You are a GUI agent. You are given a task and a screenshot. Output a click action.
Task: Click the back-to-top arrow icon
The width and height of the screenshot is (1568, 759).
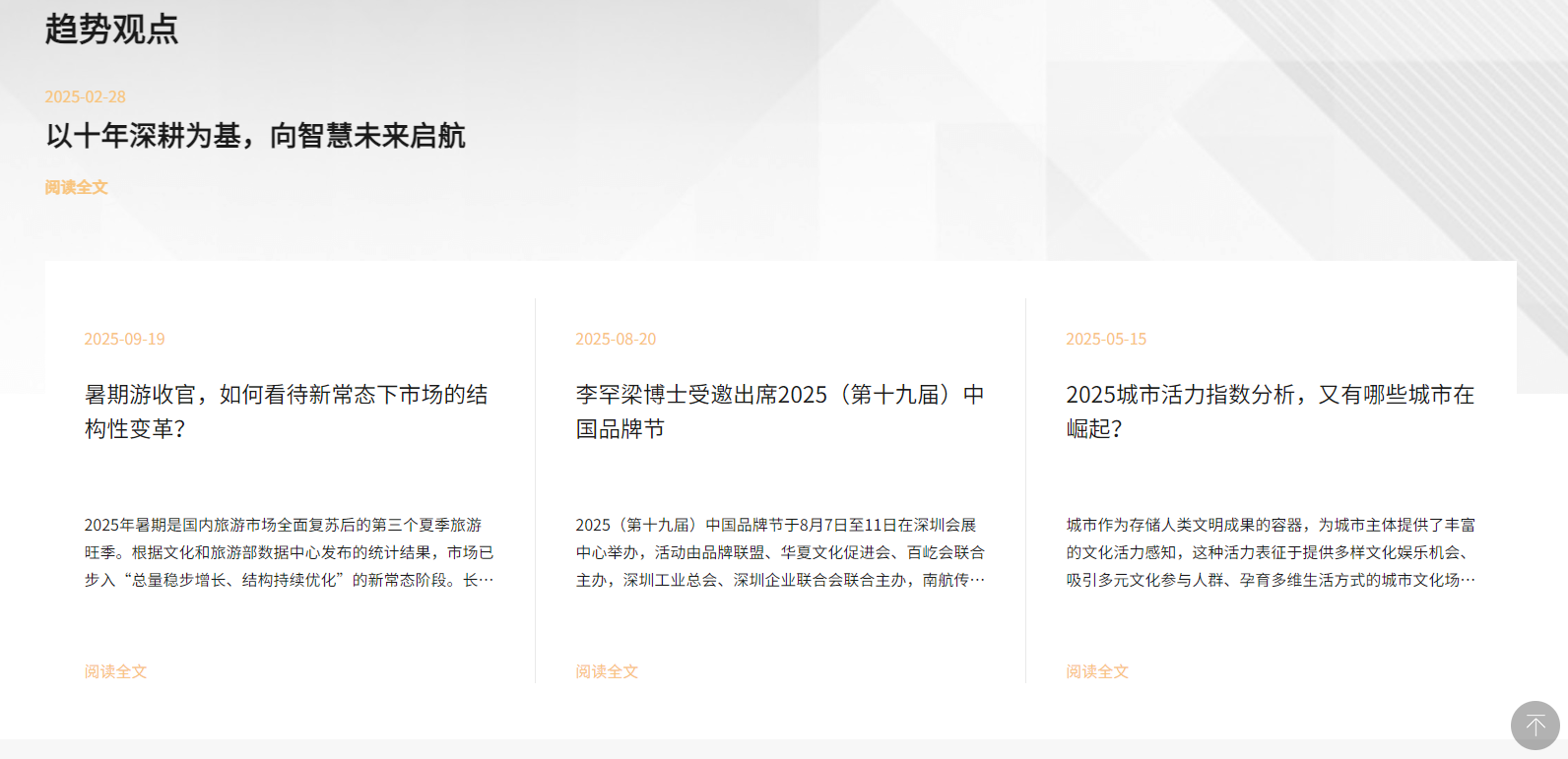point(1535,726)
